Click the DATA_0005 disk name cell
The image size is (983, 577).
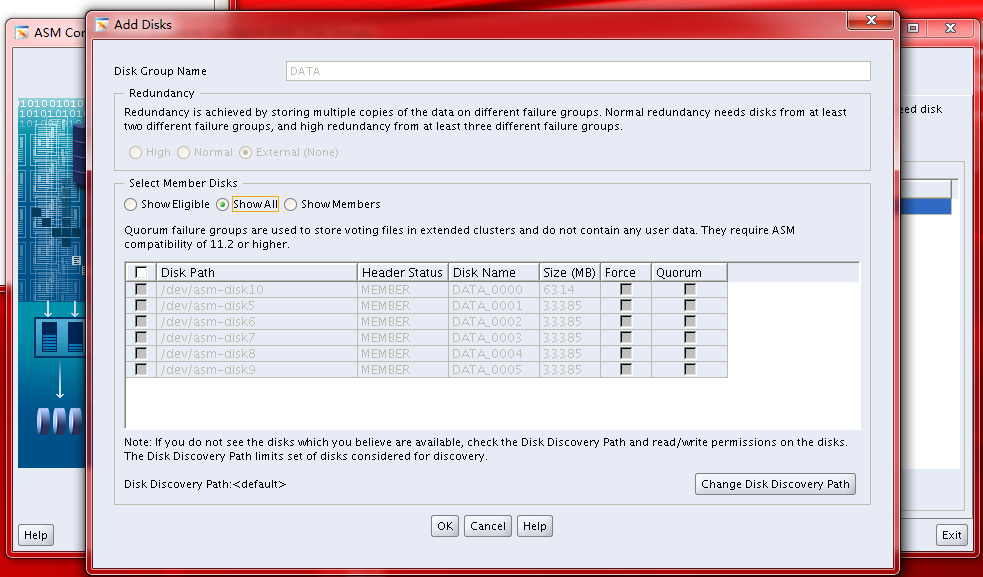(494, 369)
